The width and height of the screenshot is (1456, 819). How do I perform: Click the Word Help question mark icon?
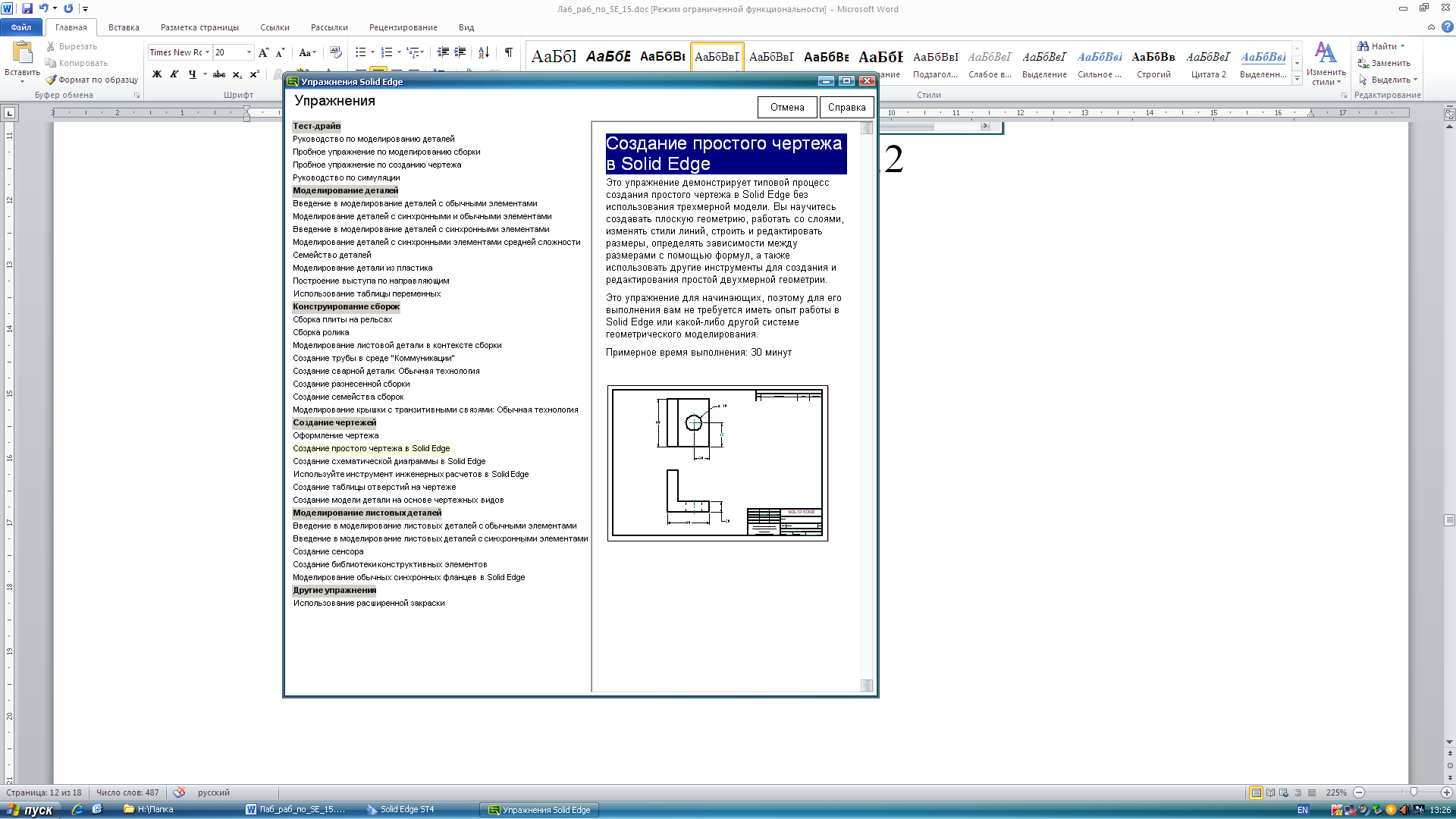(1447, 27)
